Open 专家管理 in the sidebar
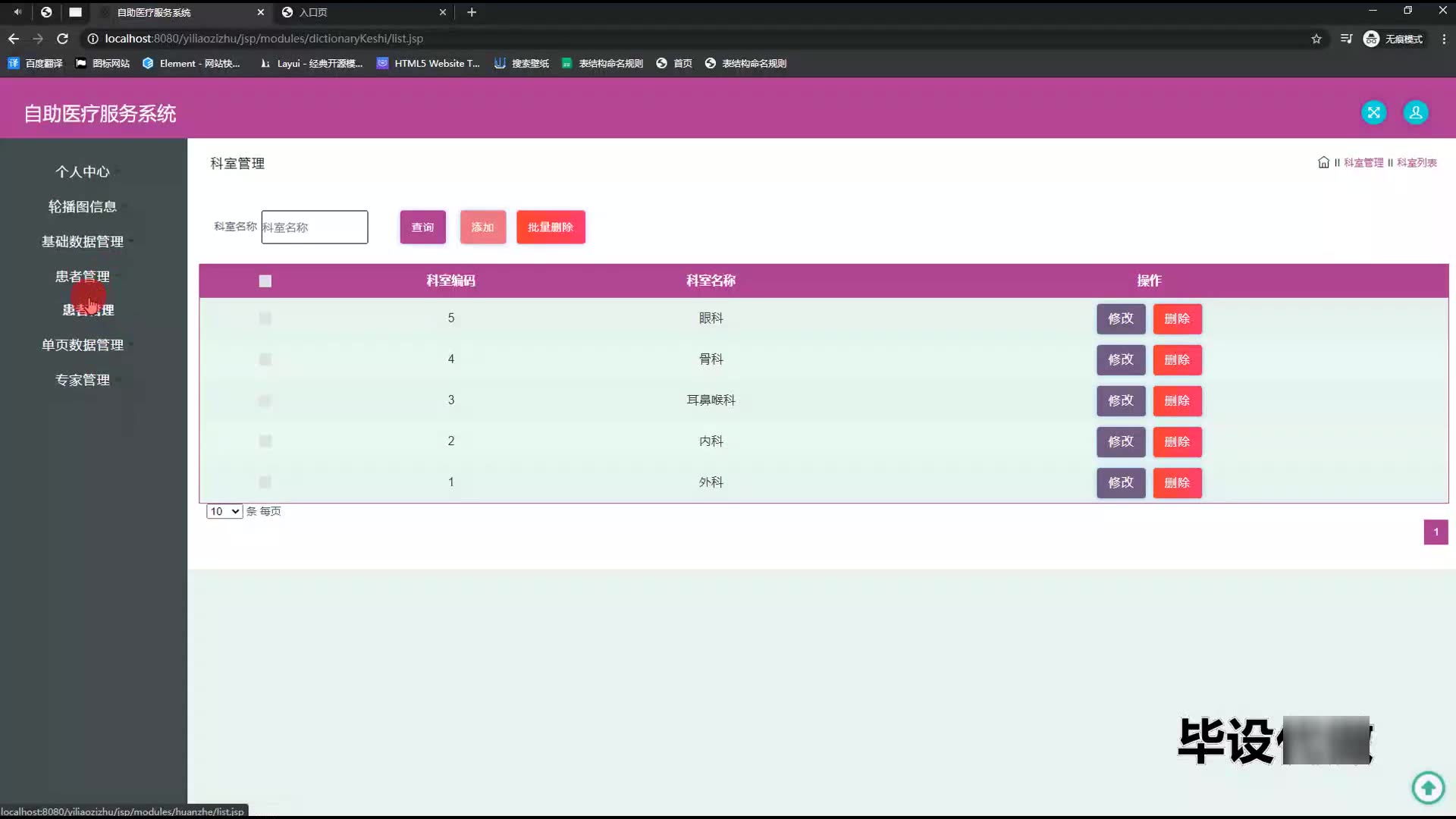 (83, 380)
